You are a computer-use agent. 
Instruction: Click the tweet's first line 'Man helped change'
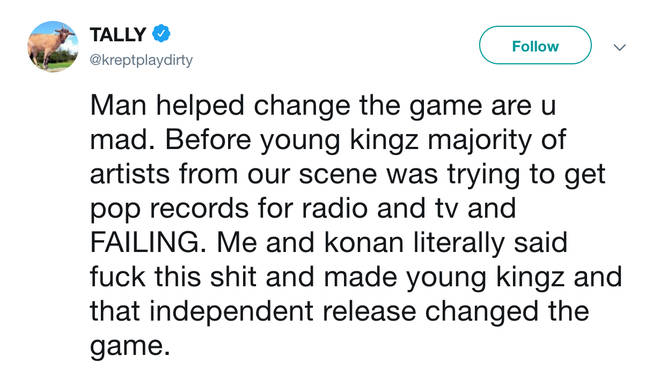tap(220, 106)
